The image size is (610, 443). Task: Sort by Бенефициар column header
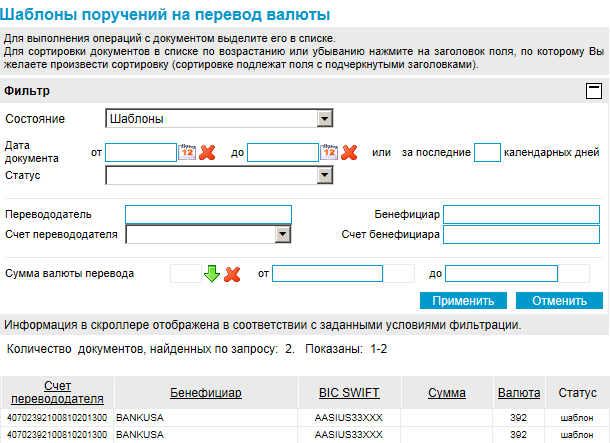206,393
